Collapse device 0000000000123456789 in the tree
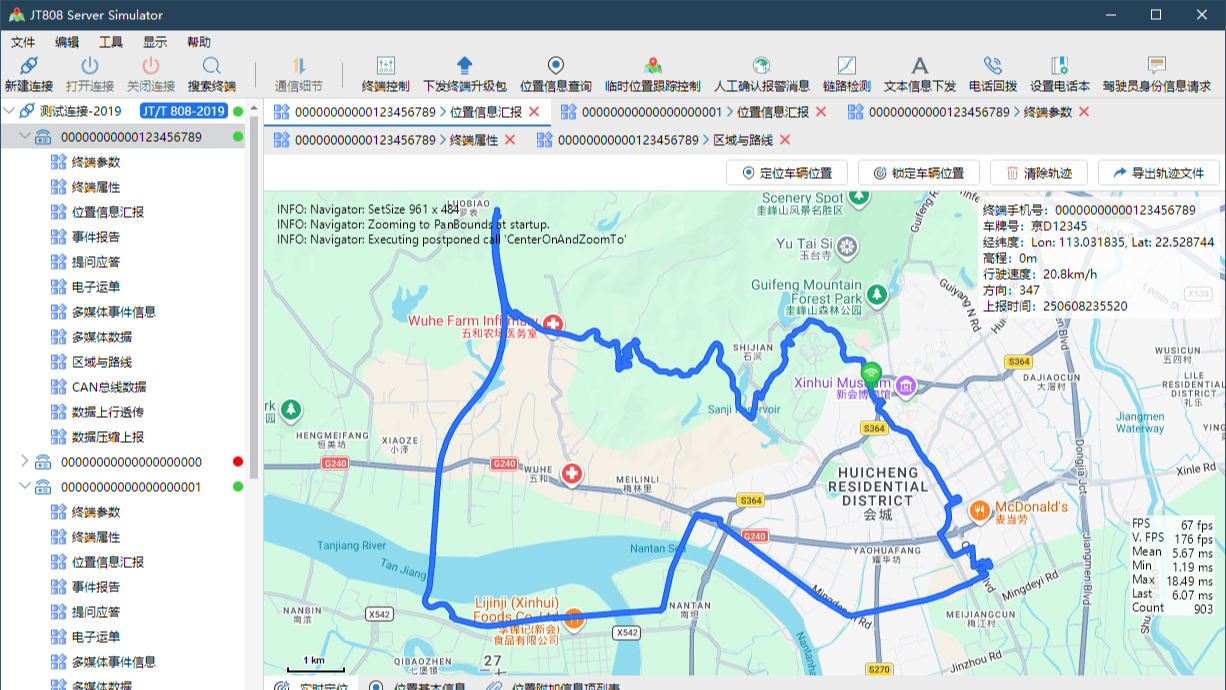1226x690 pixels. [26, 137]
